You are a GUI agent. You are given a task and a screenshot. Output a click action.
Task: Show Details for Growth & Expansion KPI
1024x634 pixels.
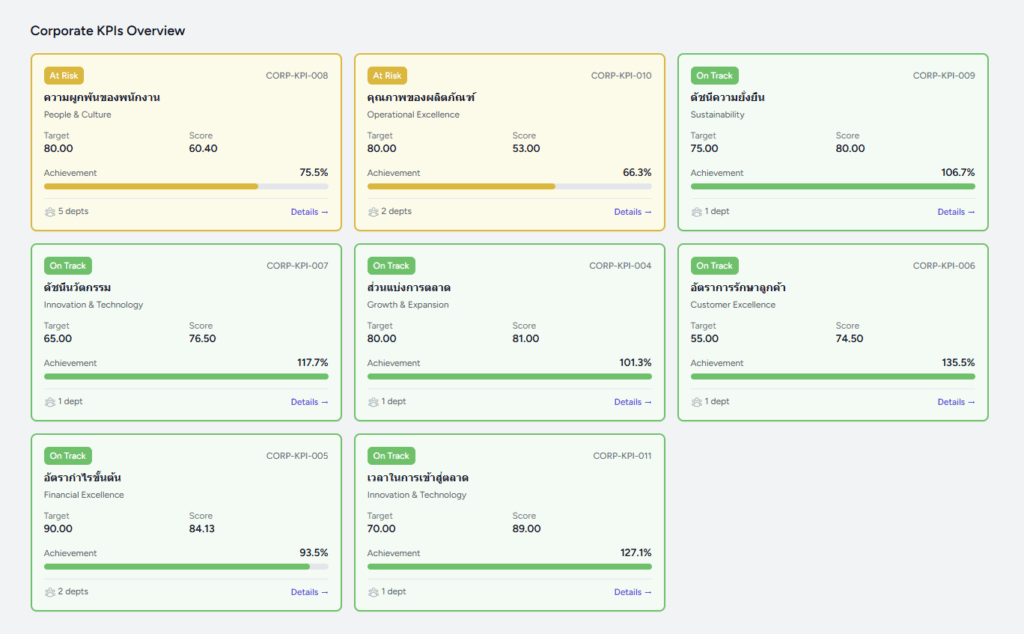(x=632, y=402)
